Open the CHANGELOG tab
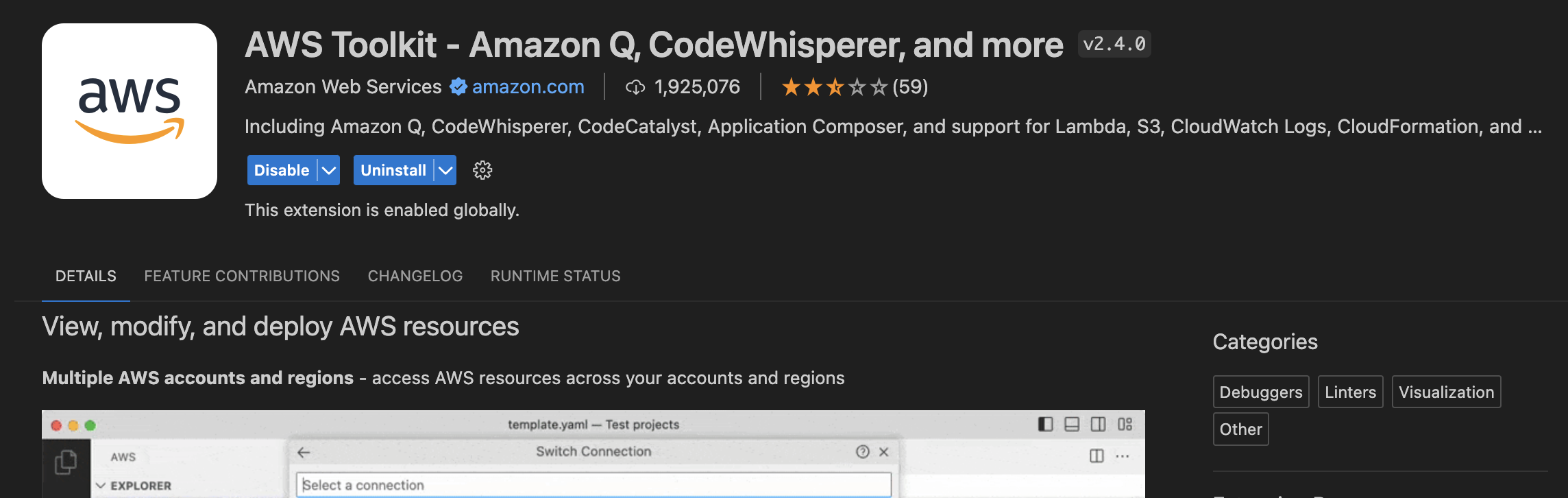 click(415, 276)
